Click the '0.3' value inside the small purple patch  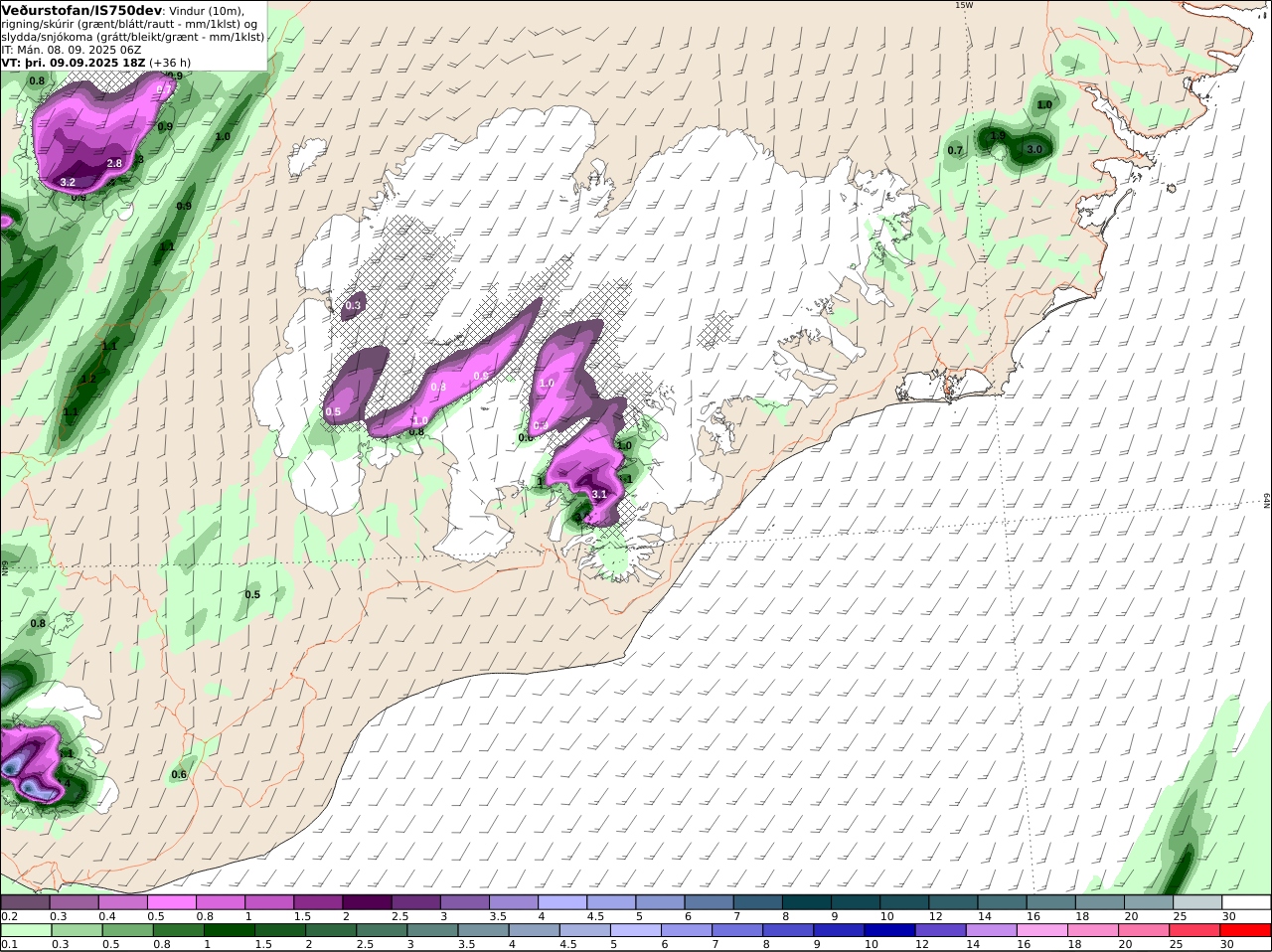point(353,306)
